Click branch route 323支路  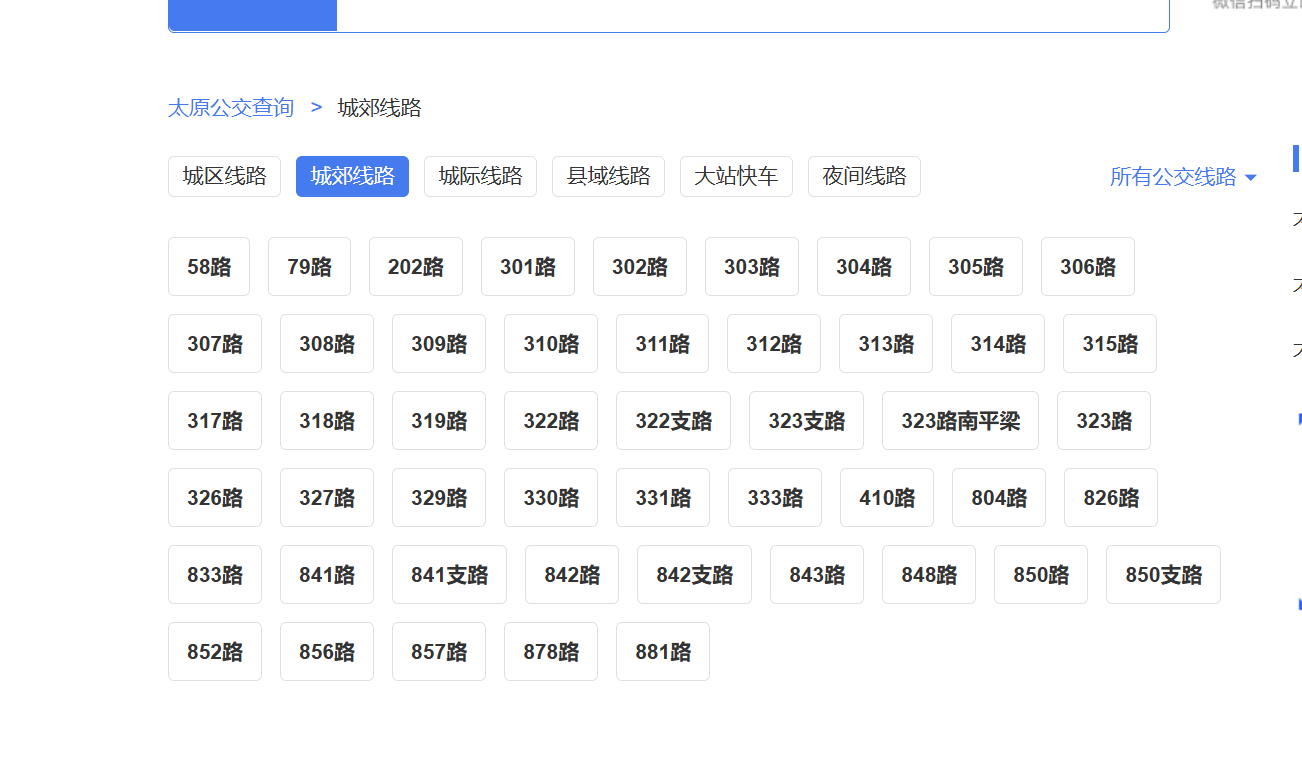pyautogui.click(x=806, y=421)
